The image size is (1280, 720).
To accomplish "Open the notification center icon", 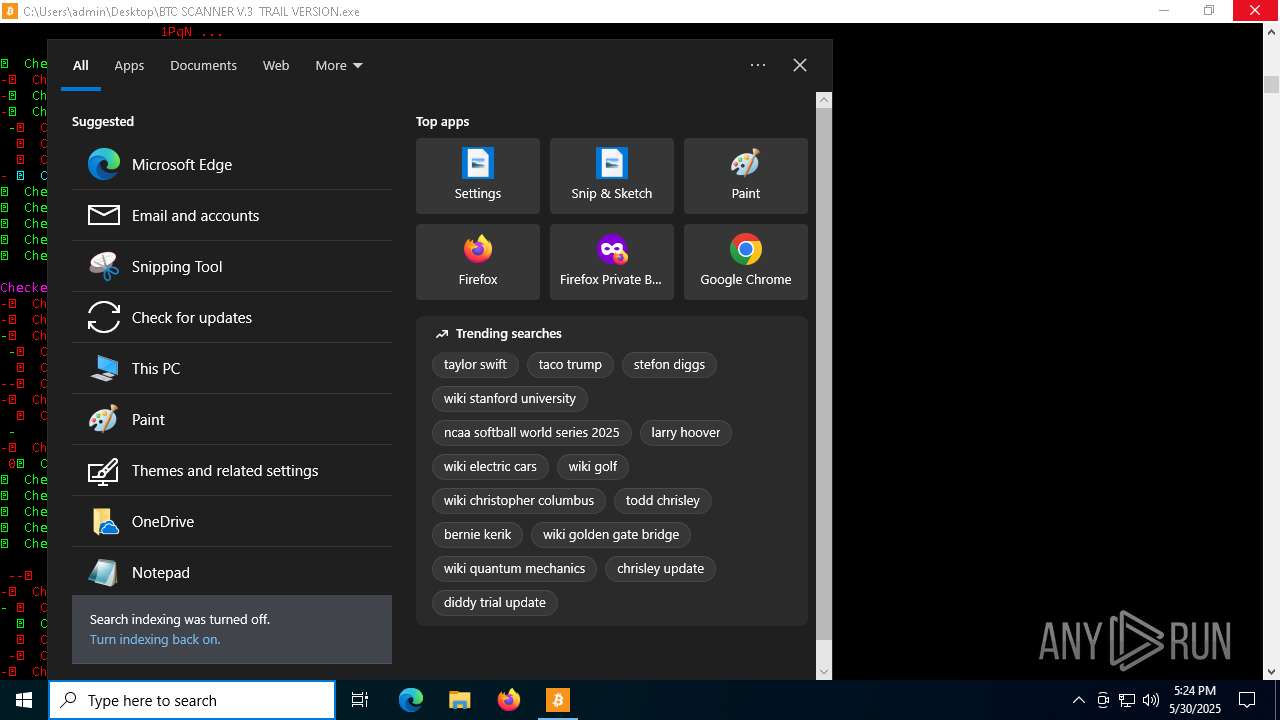I will pos(1247,700).
